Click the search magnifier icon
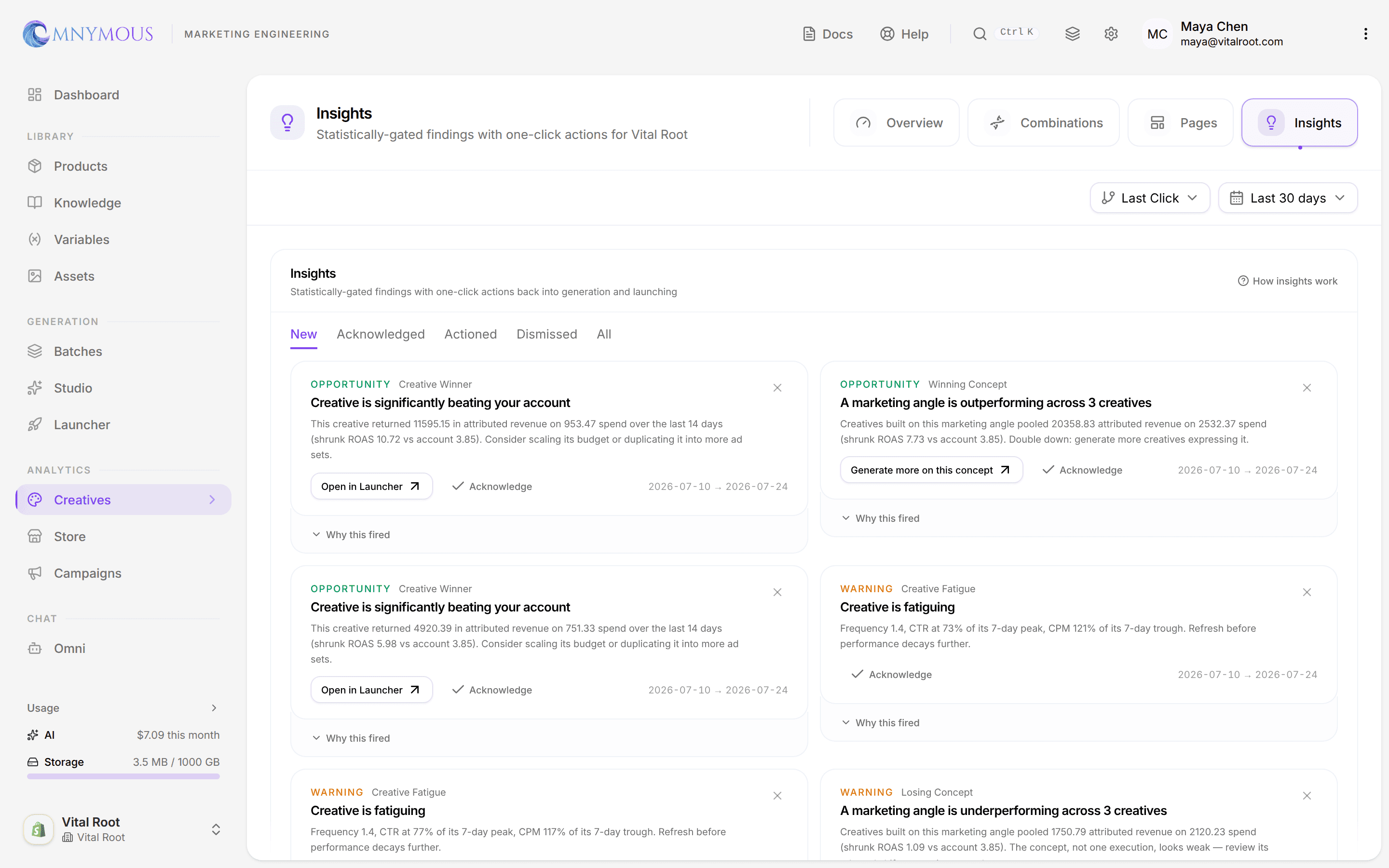1389x868 pixels. pos(980,34)
